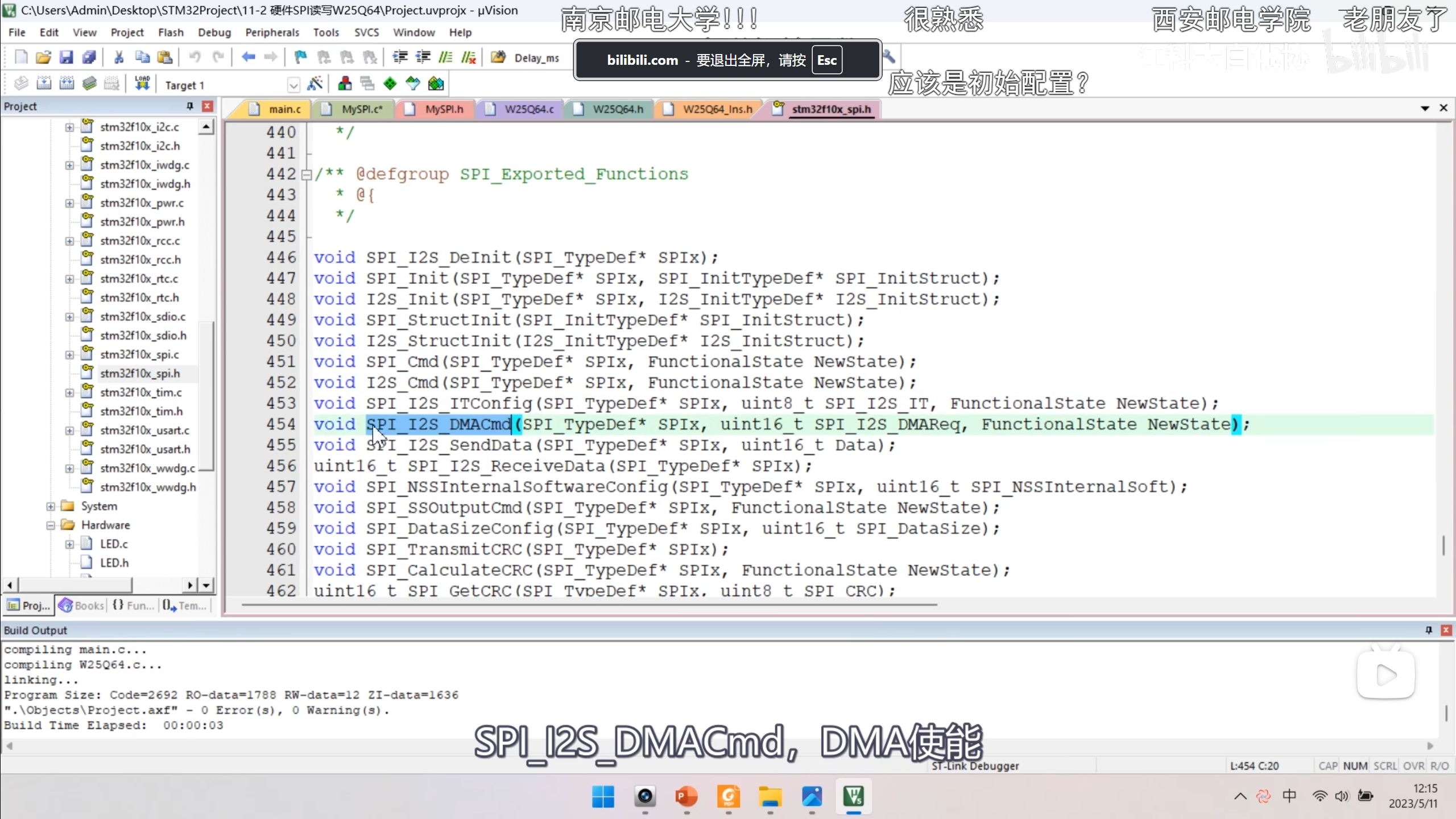Click the Save All icon
Screen dimensions: 1456x819
89,57
